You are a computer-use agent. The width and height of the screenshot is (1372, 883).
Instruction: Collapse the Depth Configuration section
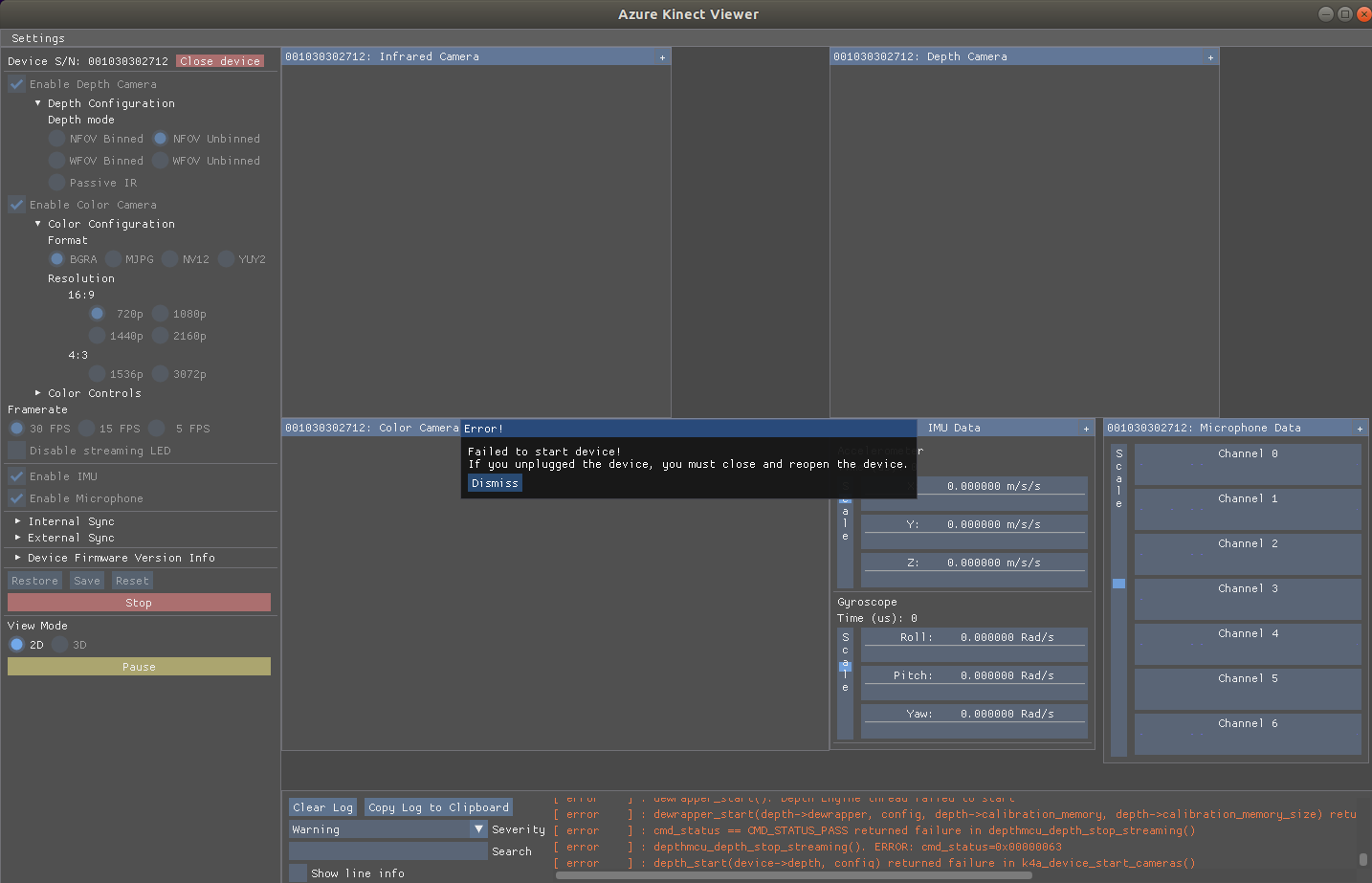click(x=38, y=102)
